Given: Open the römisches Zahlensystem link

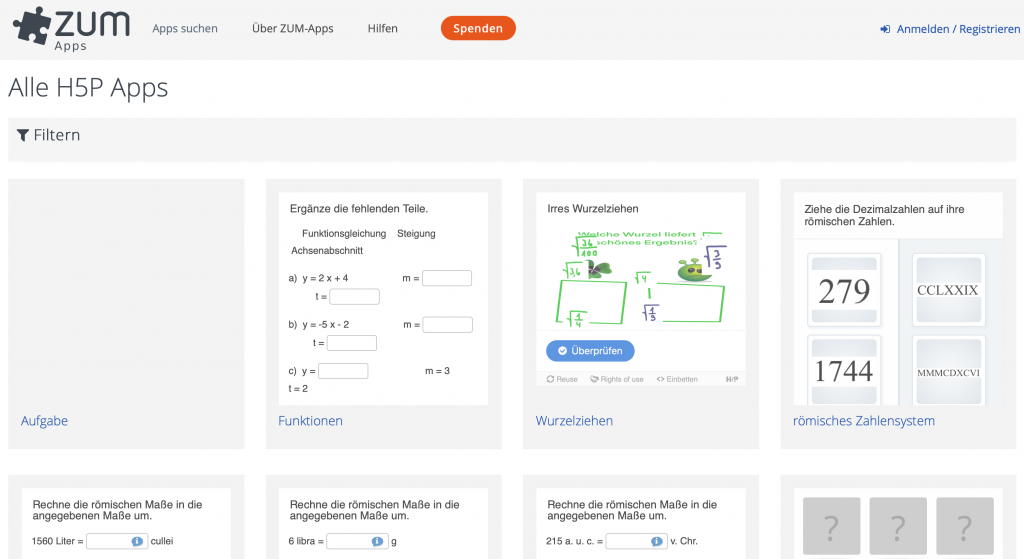Looking at the screenshot, I should (863, 421).
